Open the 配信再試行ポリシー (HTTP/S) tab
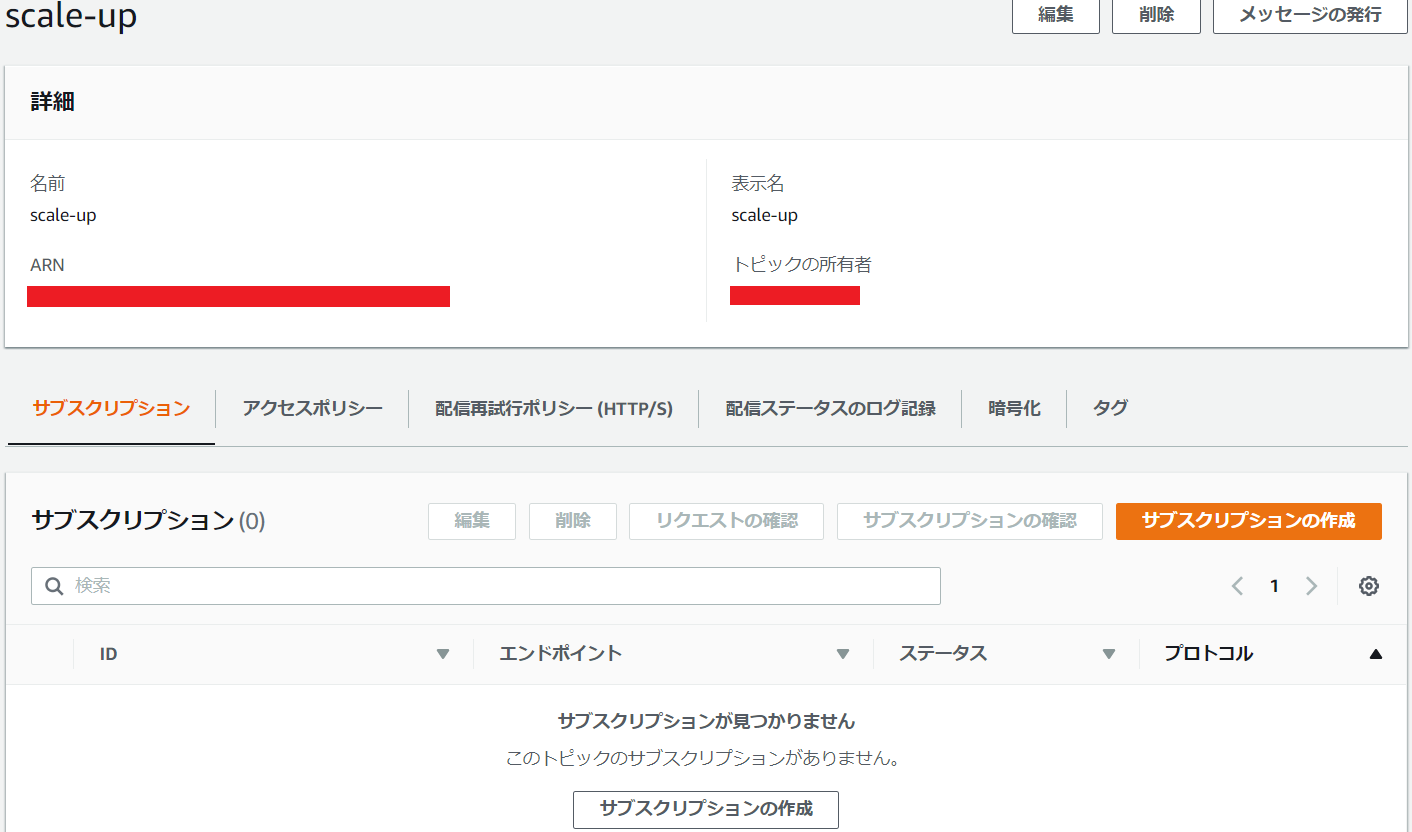 click(554, 408)
